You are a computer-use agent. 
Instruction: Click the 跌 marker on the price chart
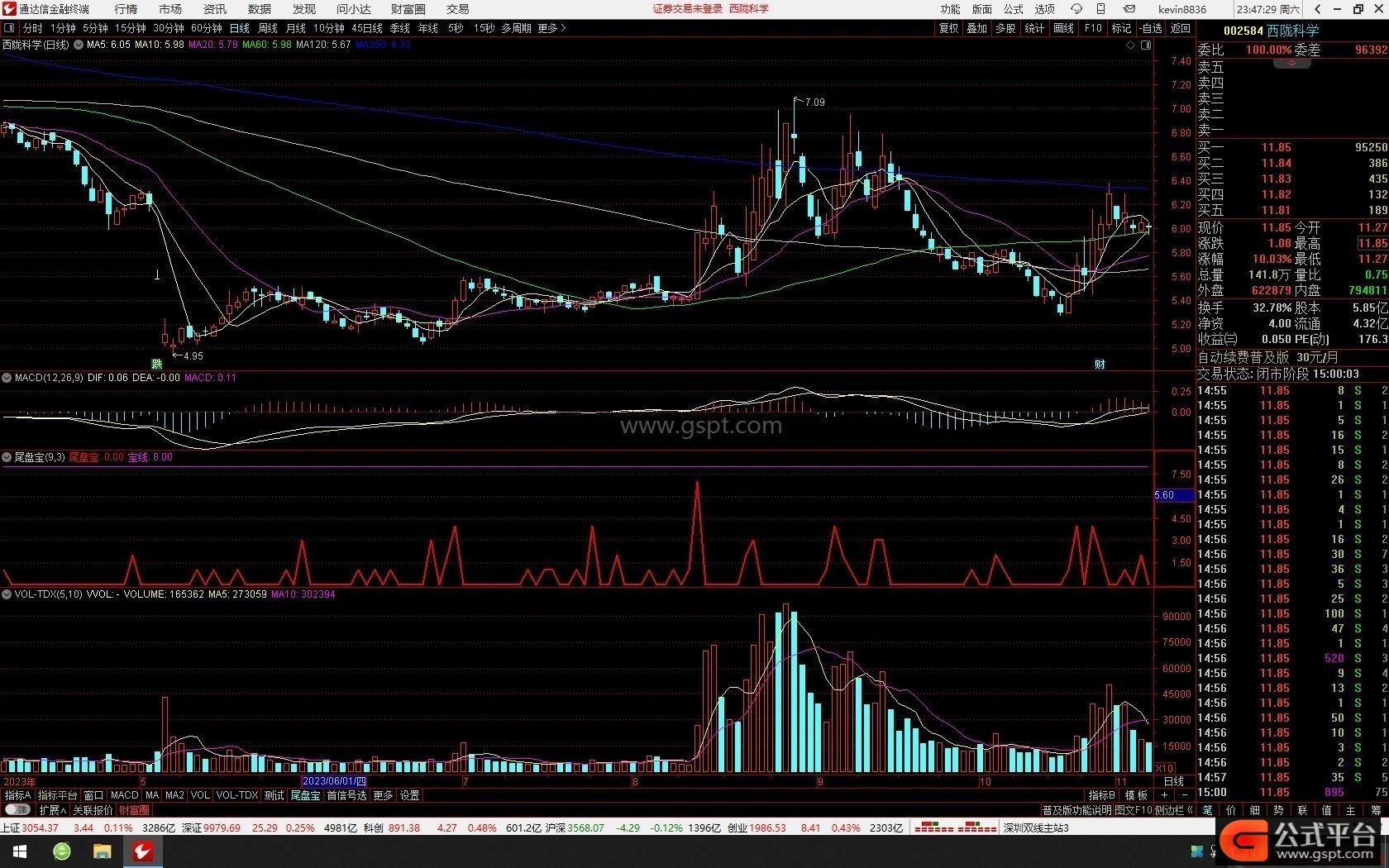[x=156, y=364]
